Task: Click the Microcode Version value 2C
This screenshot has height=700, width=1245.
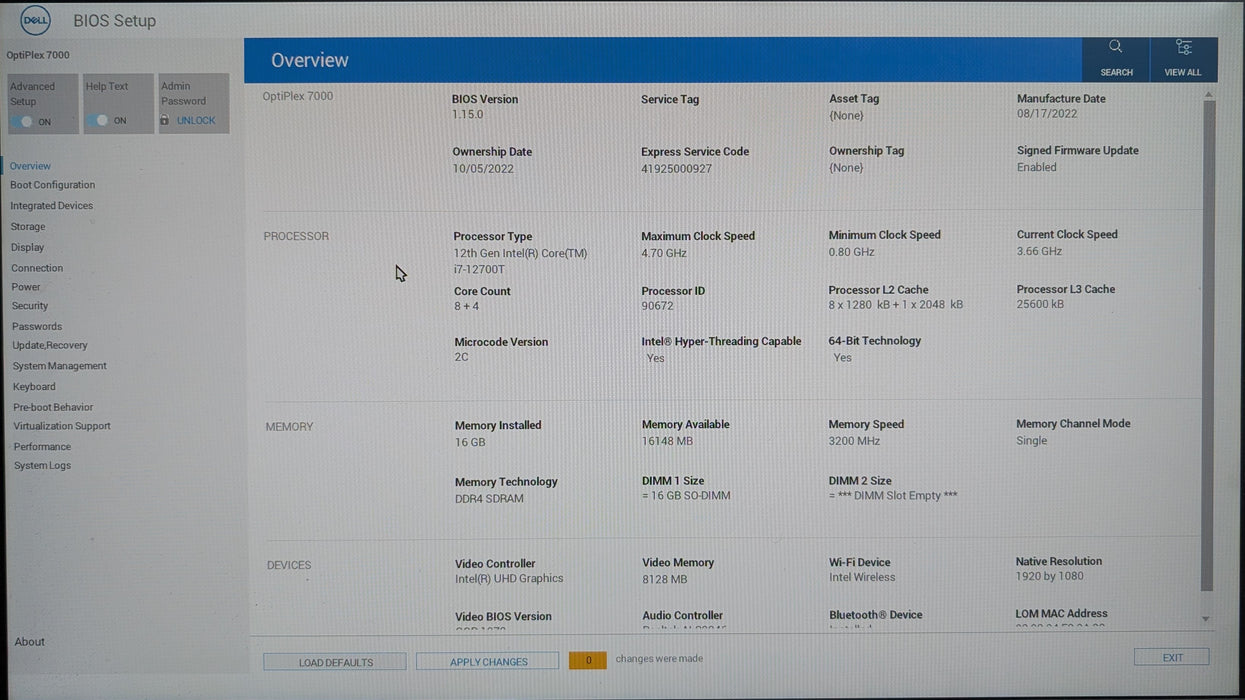Action: click(x=461, y=357)
